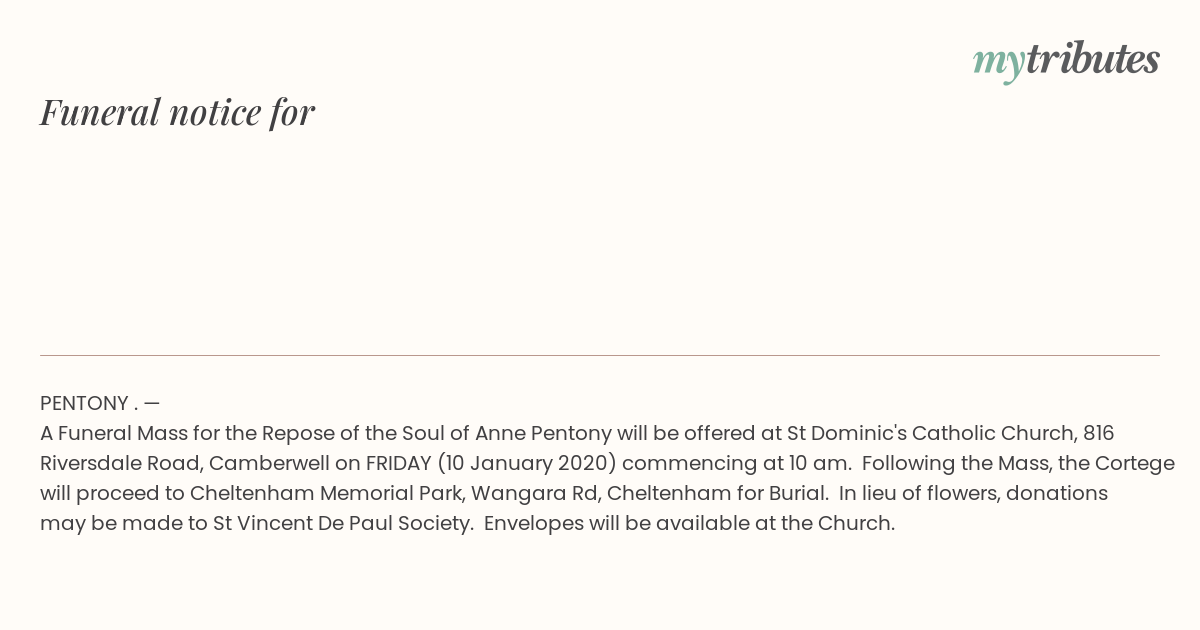
Task: Click the gray "tributes" in the logo
Action: 1093,59
